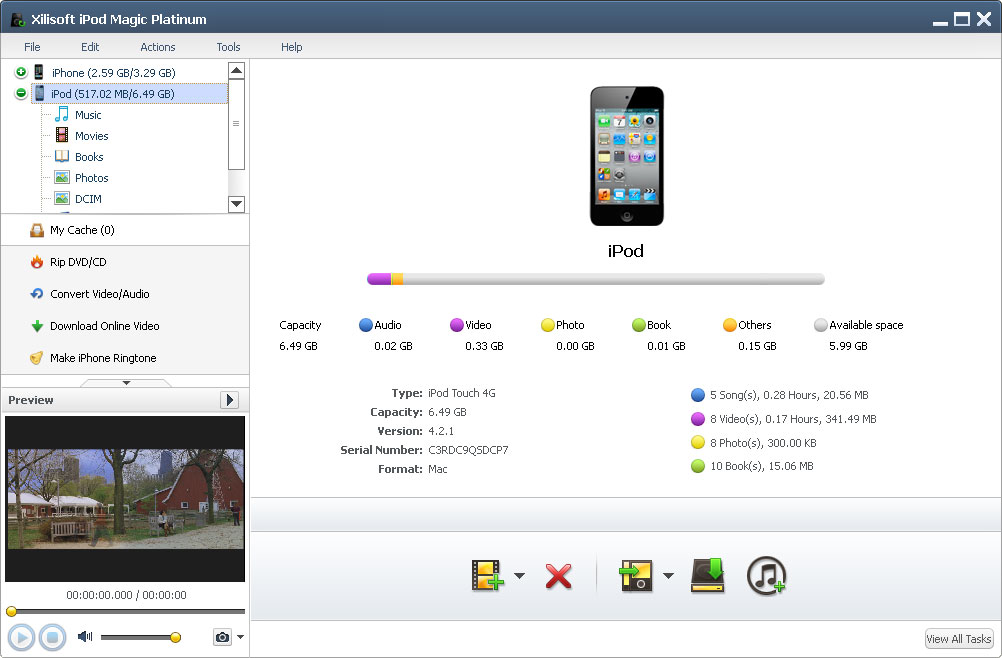Mute the preview speaker icon

point(85,637)
